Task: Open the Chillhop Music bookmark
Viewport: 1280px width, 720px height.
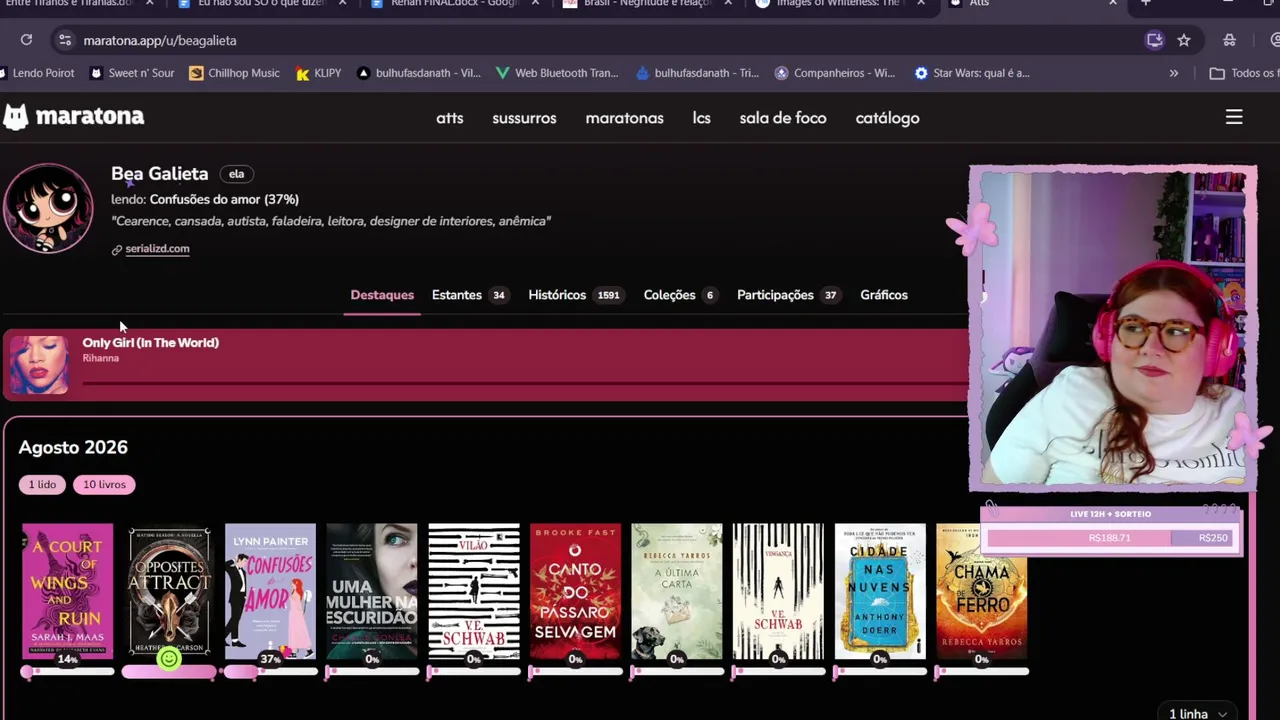Action: point(234,73)
